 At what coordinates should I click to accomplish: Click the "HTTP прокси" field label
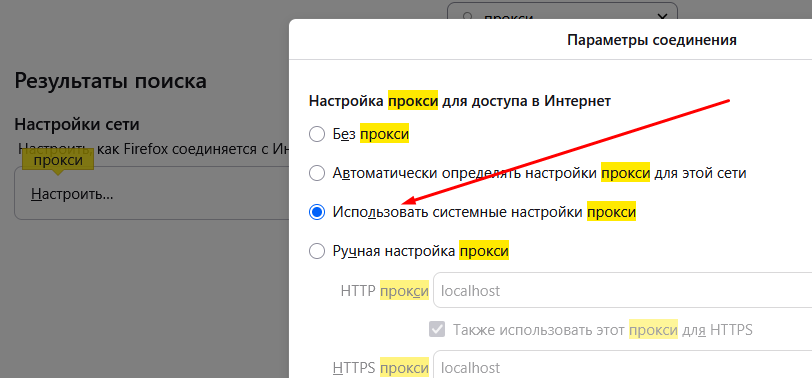[385, 290]
